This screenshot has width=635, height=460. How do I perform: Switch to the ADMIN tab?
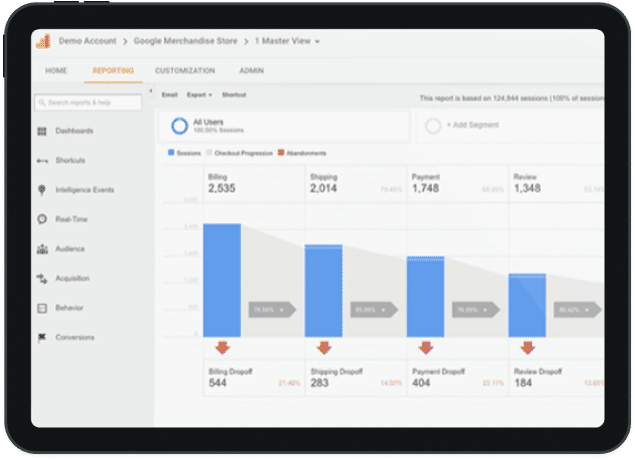(x=251, y=71)
